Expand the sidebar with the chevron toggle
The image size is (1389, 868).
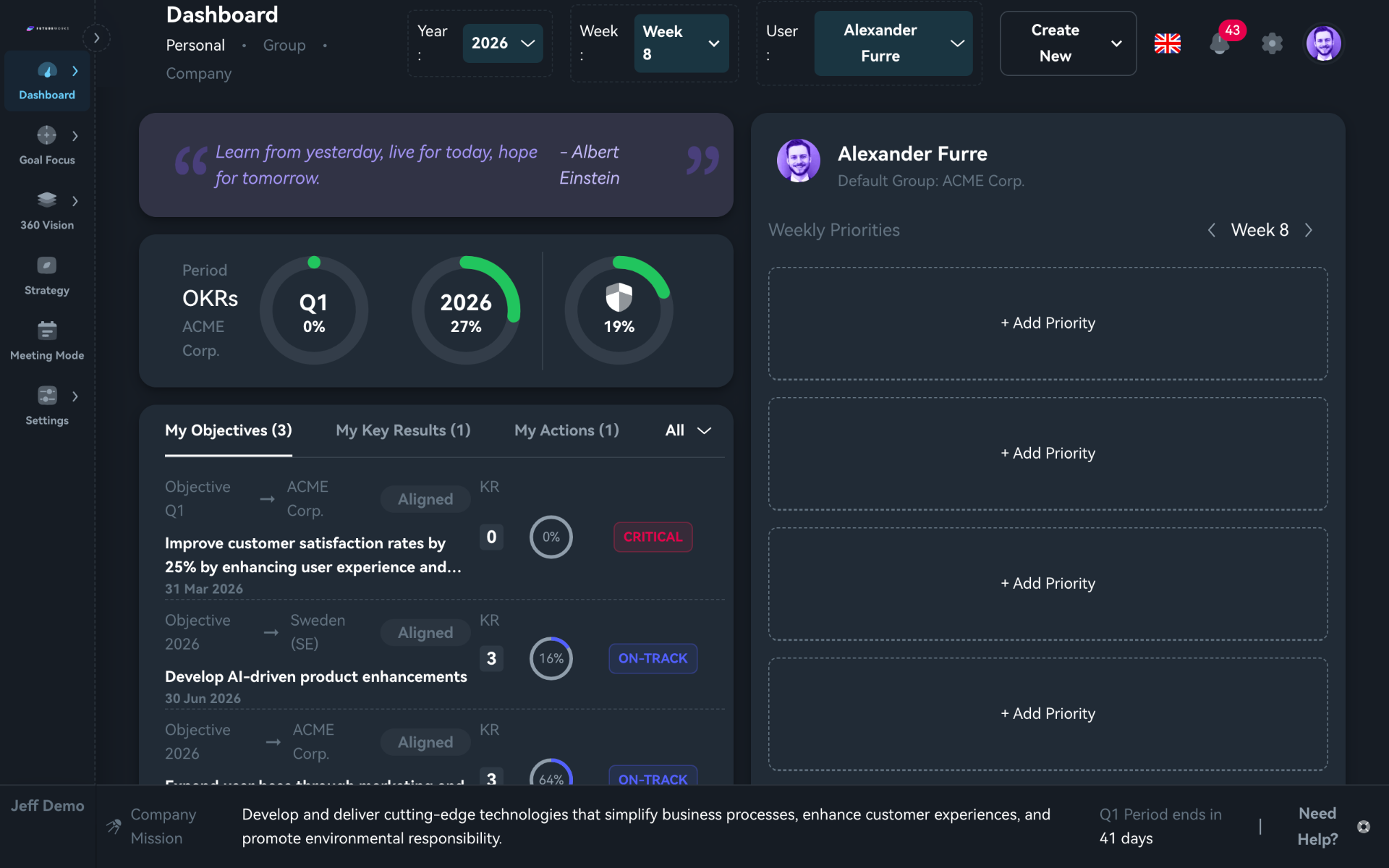pyautogui.click(x=96, y=38)
